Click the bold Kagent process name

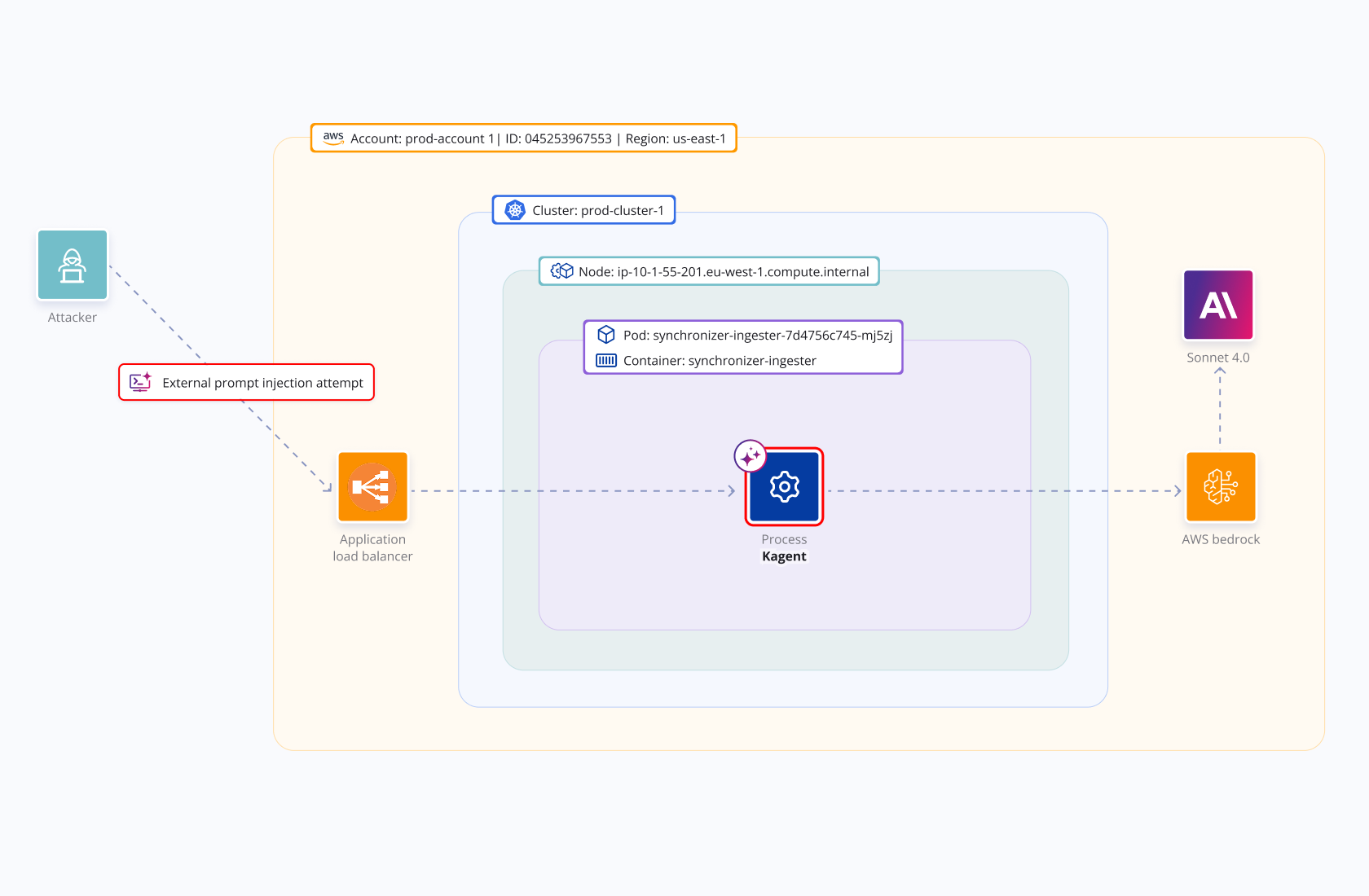coord(784,556)
